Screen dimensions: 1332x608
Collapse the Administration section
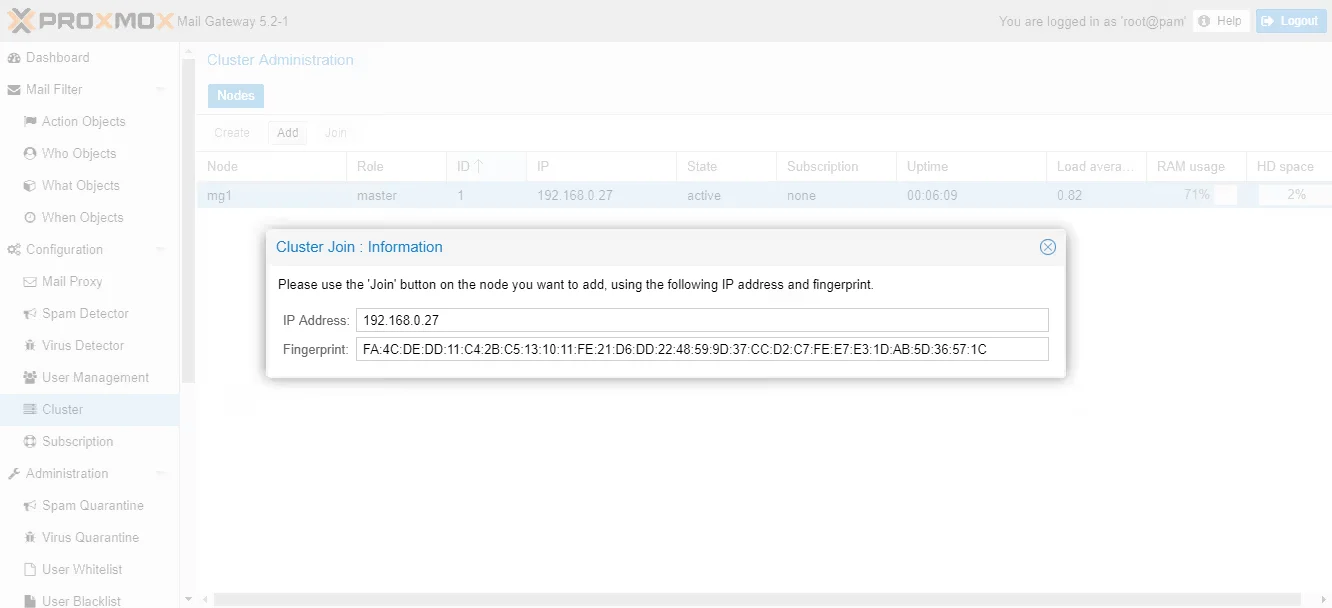[160, 473]
